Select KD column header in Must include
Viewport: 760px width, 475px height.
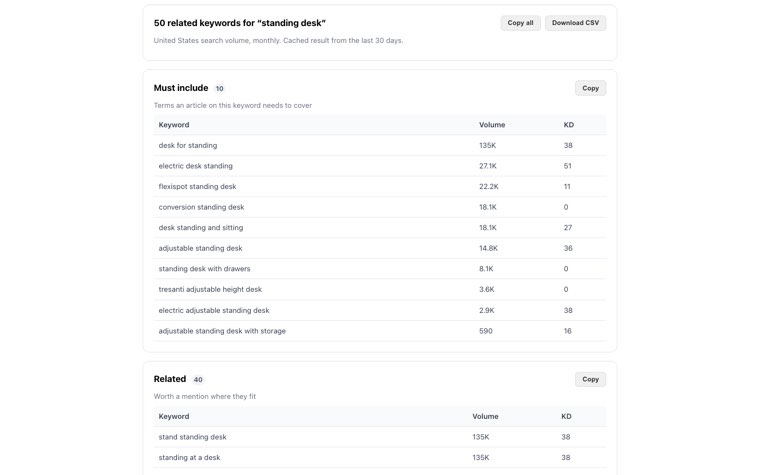pyautogui.click(x=569, y=125)
